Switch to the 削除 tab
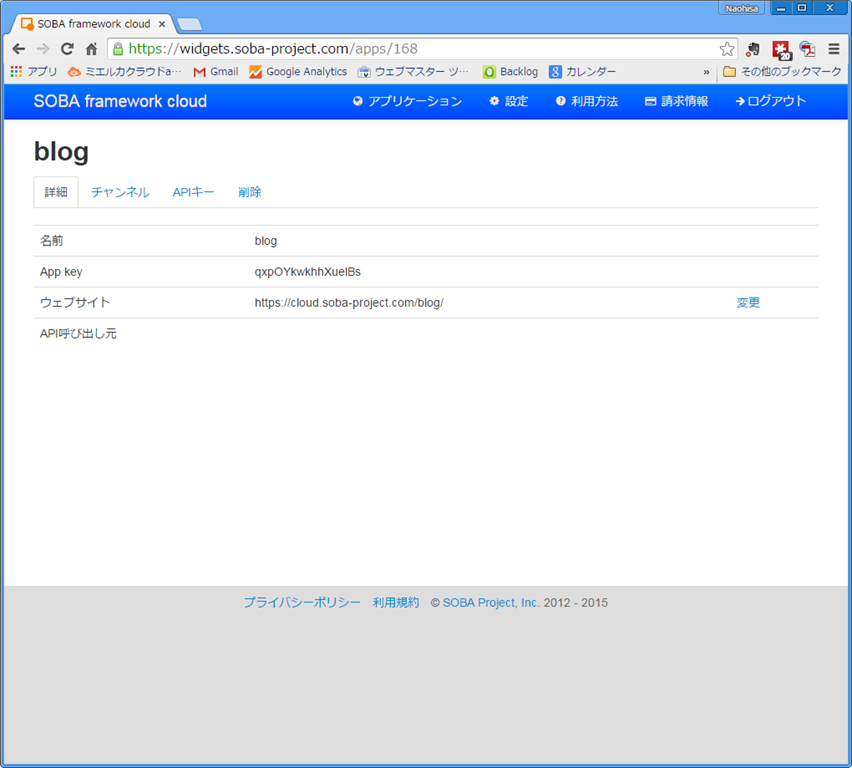 (x=249, y=192)
